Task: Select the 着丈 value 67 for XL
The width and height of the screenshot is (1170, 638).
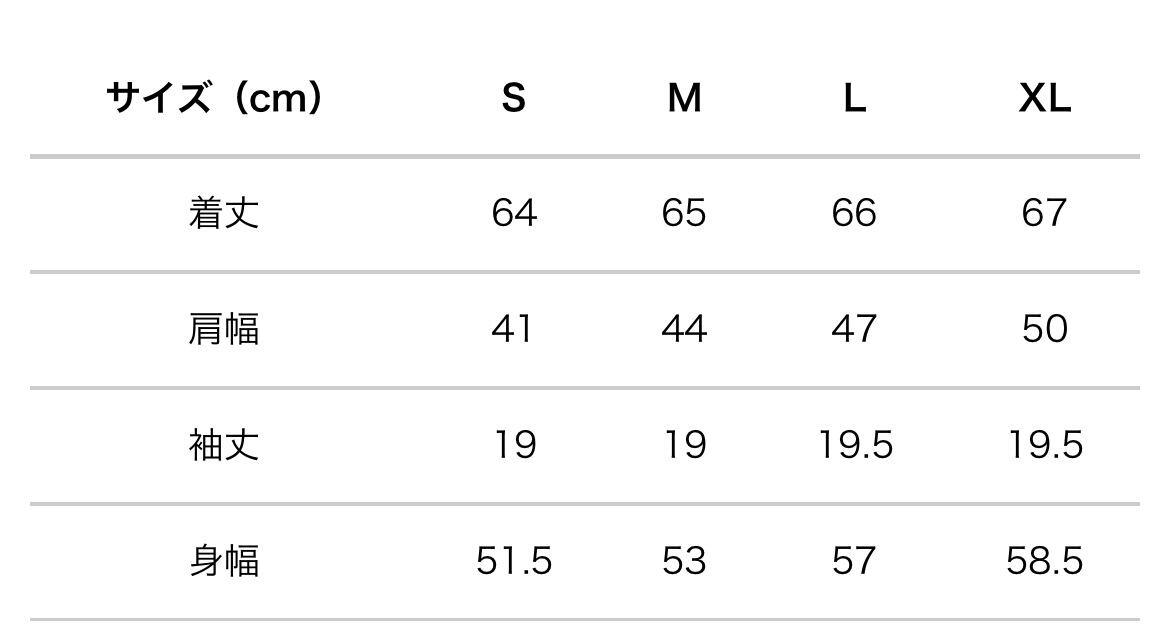Action: [x=1045, y=213]
